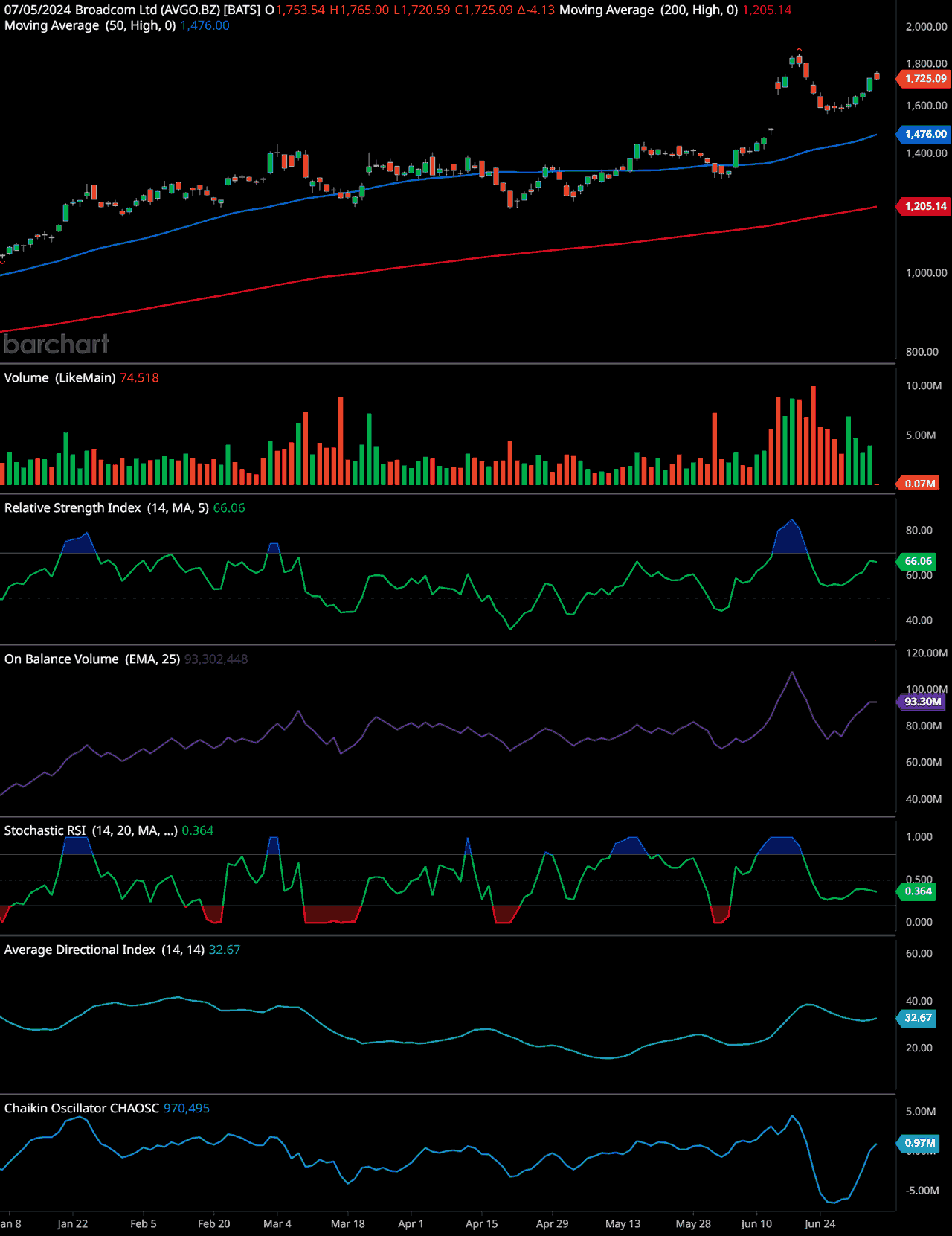
Task: Click the green RSI 66.06 axis tag
Action: pyautogui.click(x=917, y=561)
